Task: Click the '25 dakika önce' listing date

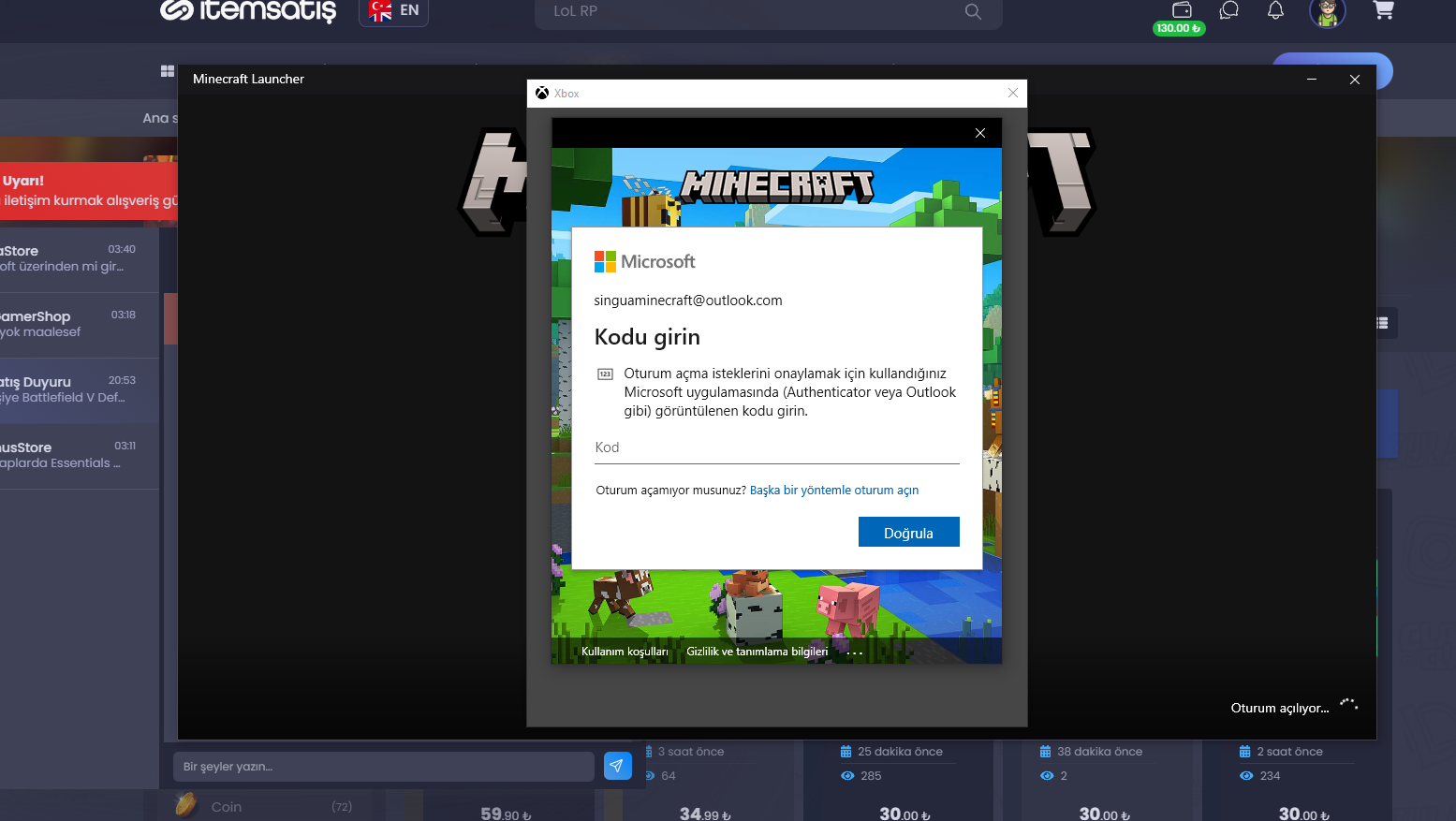Action: click(x=900, y=752)
